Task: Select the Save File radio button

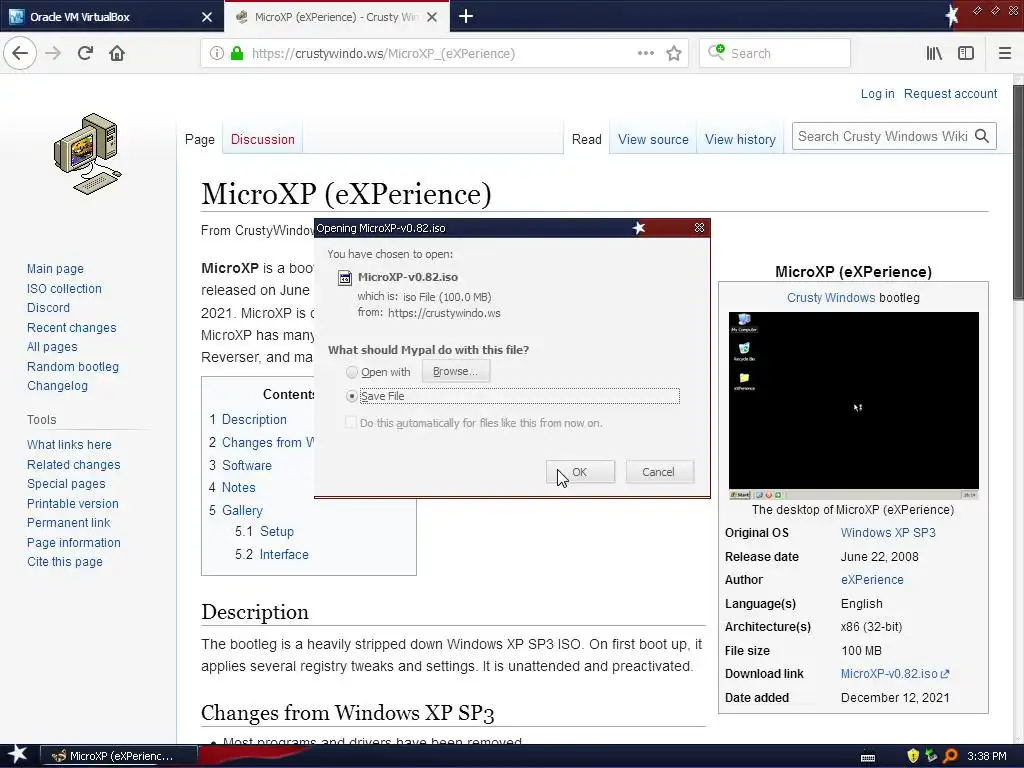Action: click(351, 396)
